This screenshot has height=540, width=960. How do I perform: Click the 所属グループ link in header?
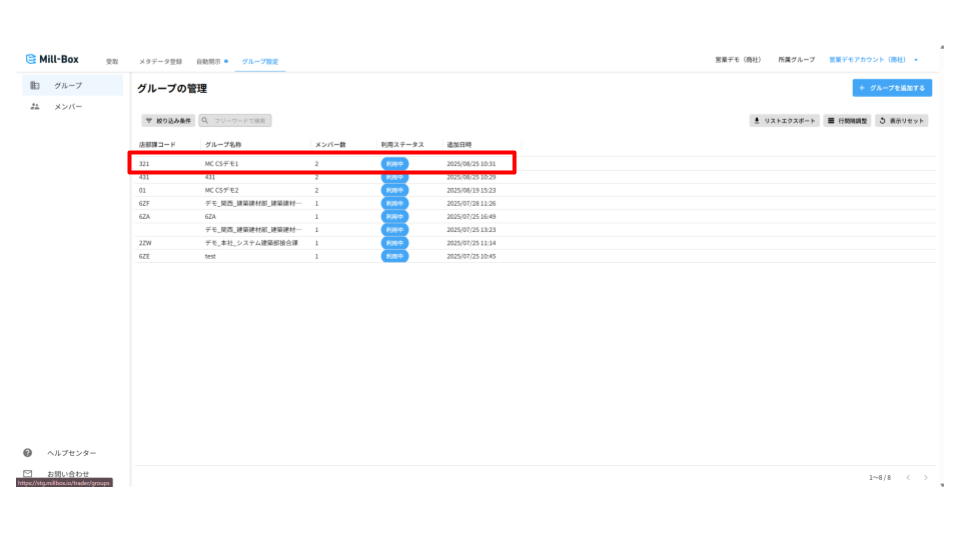(796, 61)
